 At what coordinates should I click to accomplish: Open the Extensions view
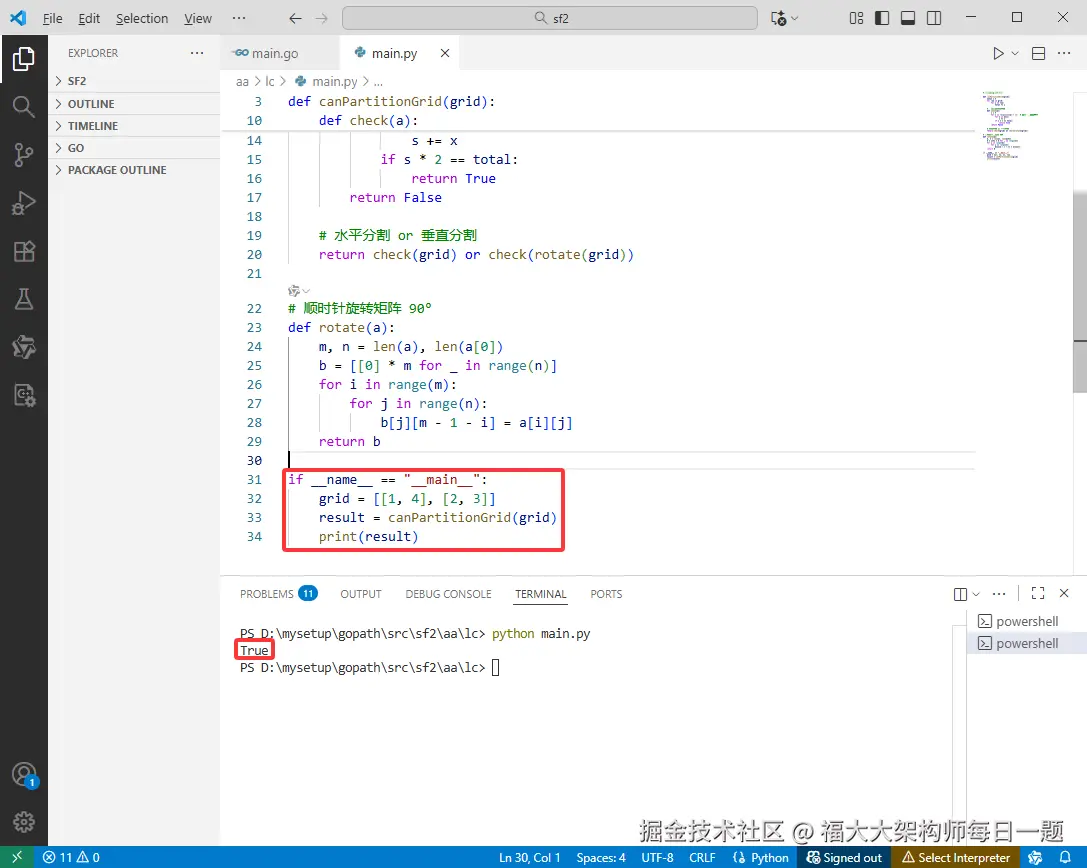pyautogui.click(x=24, y=251)
